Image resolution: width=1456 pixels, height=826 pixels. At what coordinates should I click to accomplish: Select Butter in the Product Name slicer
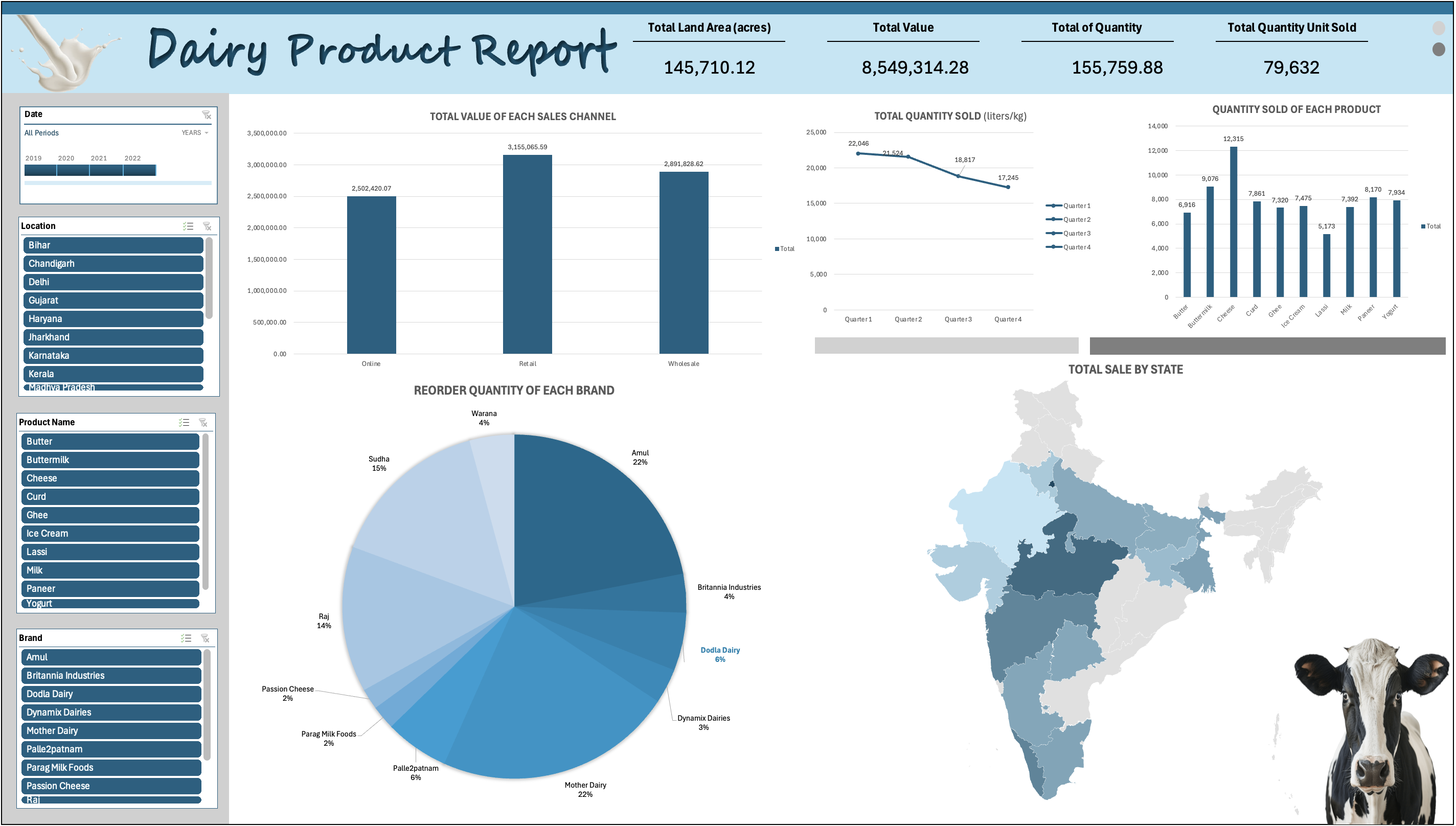point(110,442)
